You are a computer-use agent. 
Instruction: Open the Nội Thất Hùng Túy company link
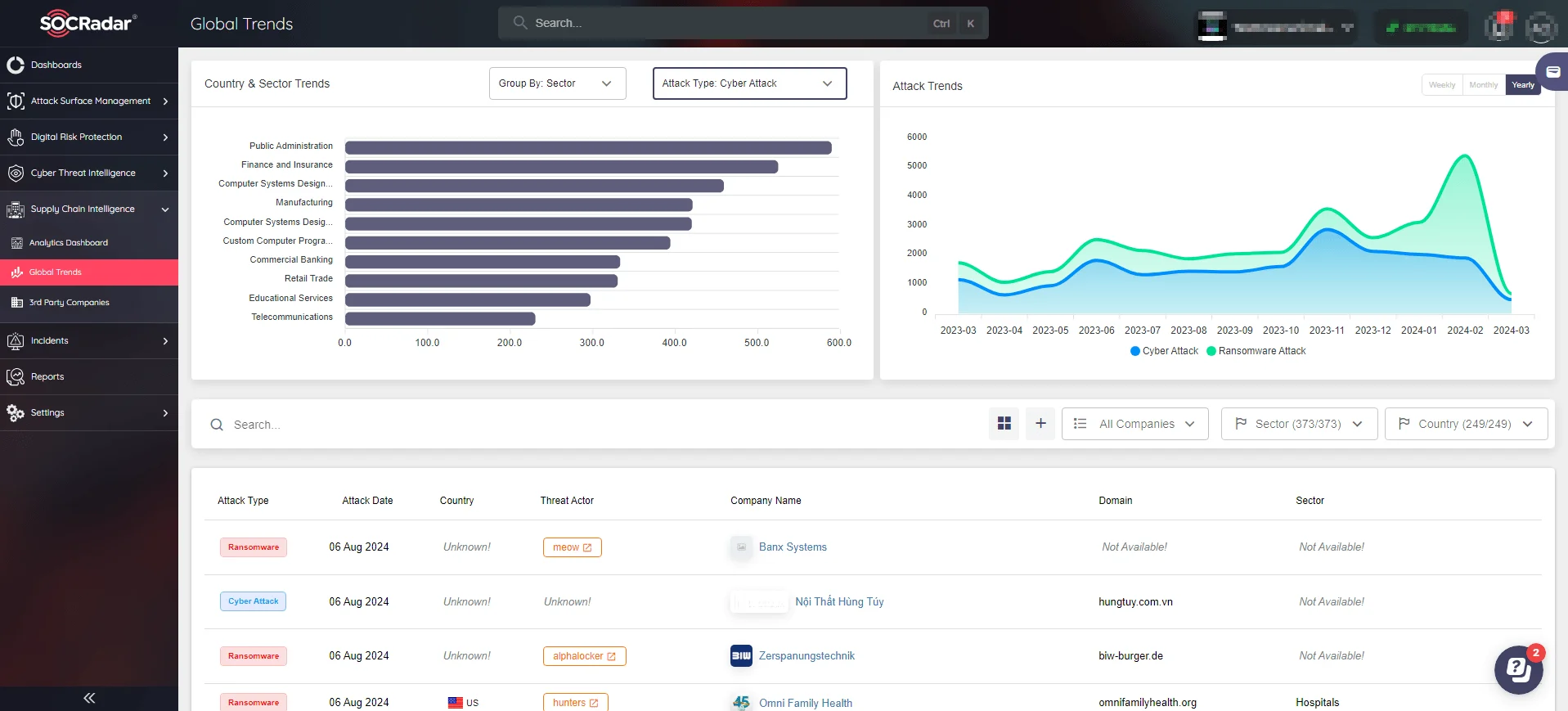coord(839,601)
